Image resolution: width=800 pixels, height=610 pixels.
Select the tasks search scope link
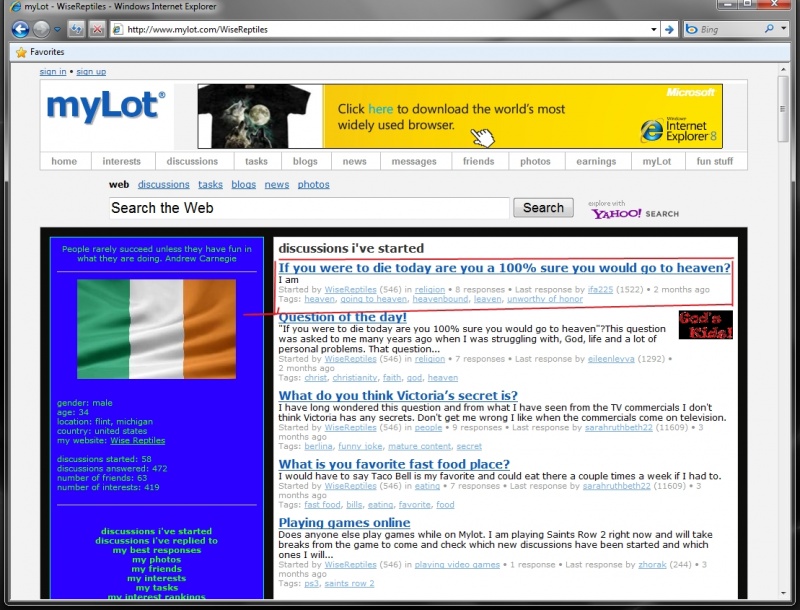pos(210,185)
